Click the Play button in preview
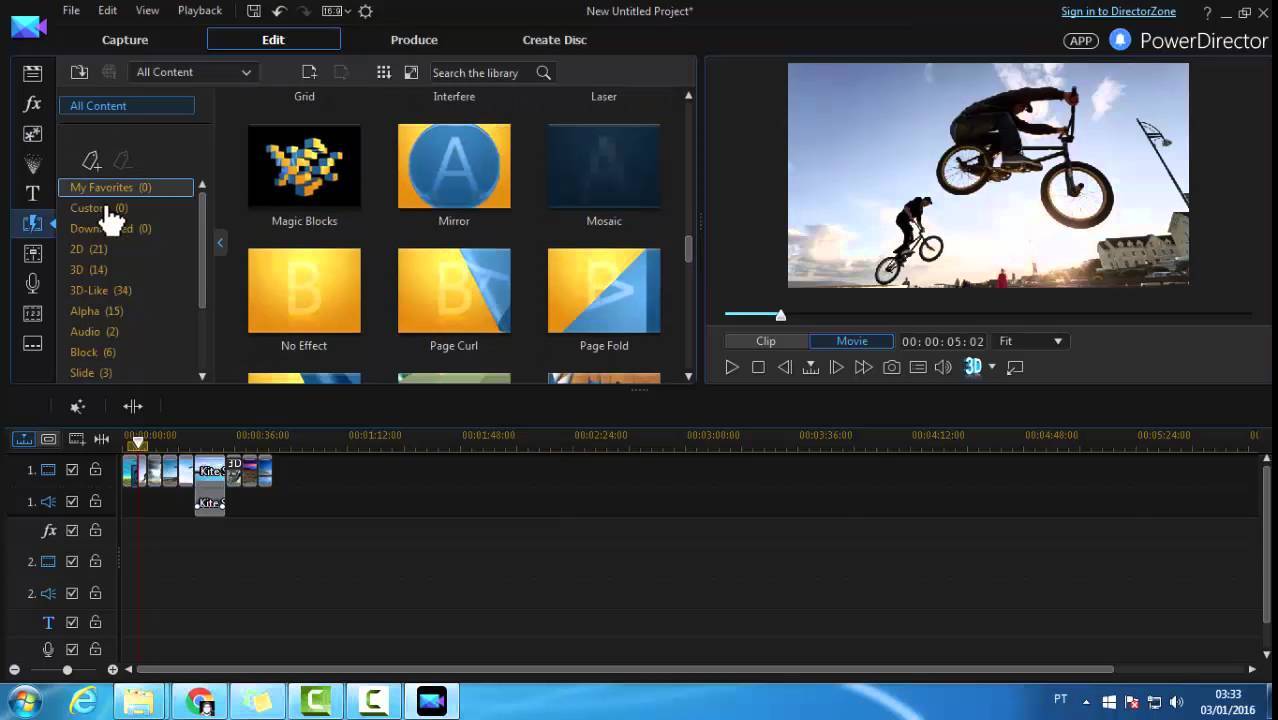The width and height of the screenshot is (1278, 720). pyautogui.click(x=732, y=367)
